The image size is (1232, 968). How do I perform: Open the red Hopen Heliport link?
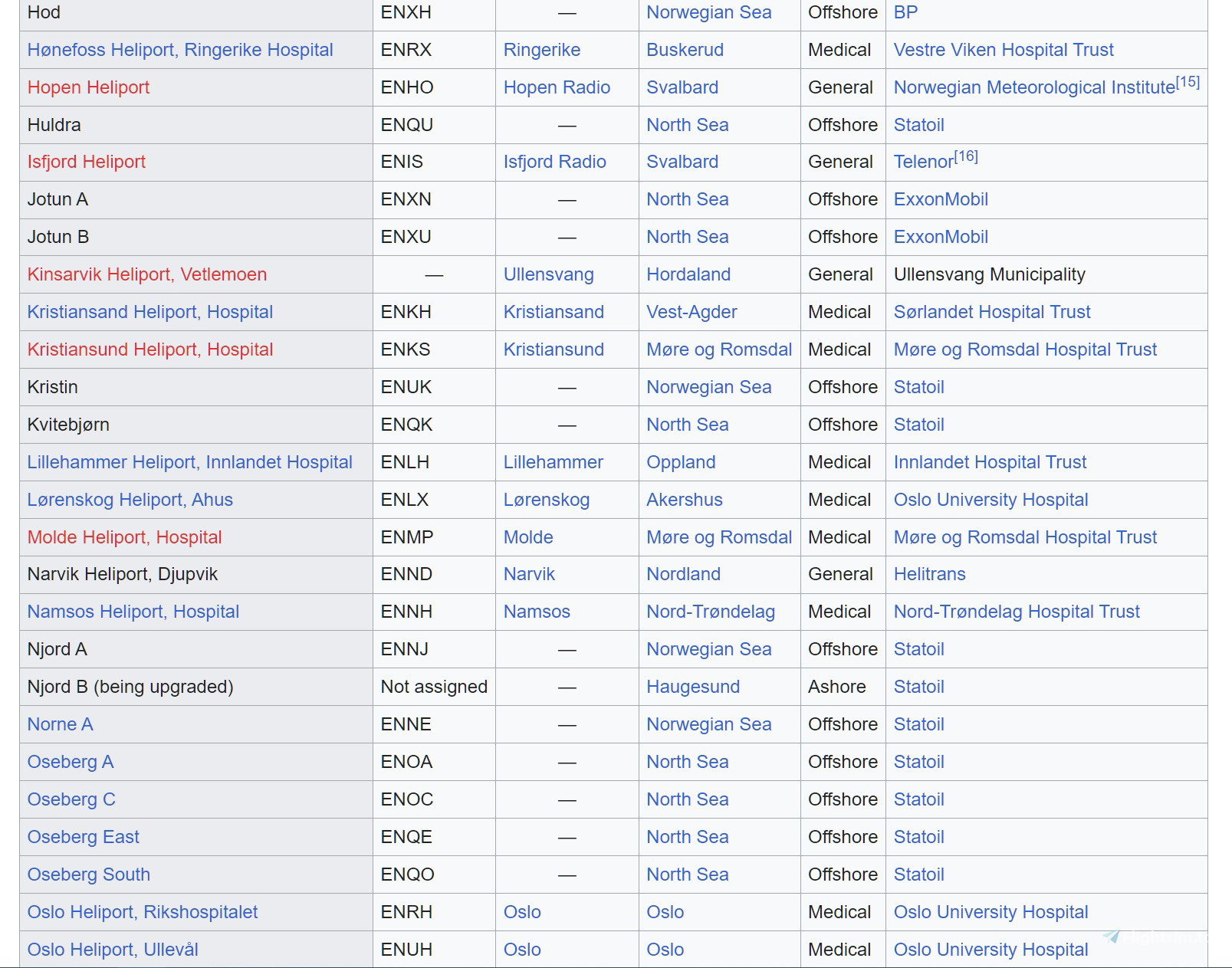88,87
